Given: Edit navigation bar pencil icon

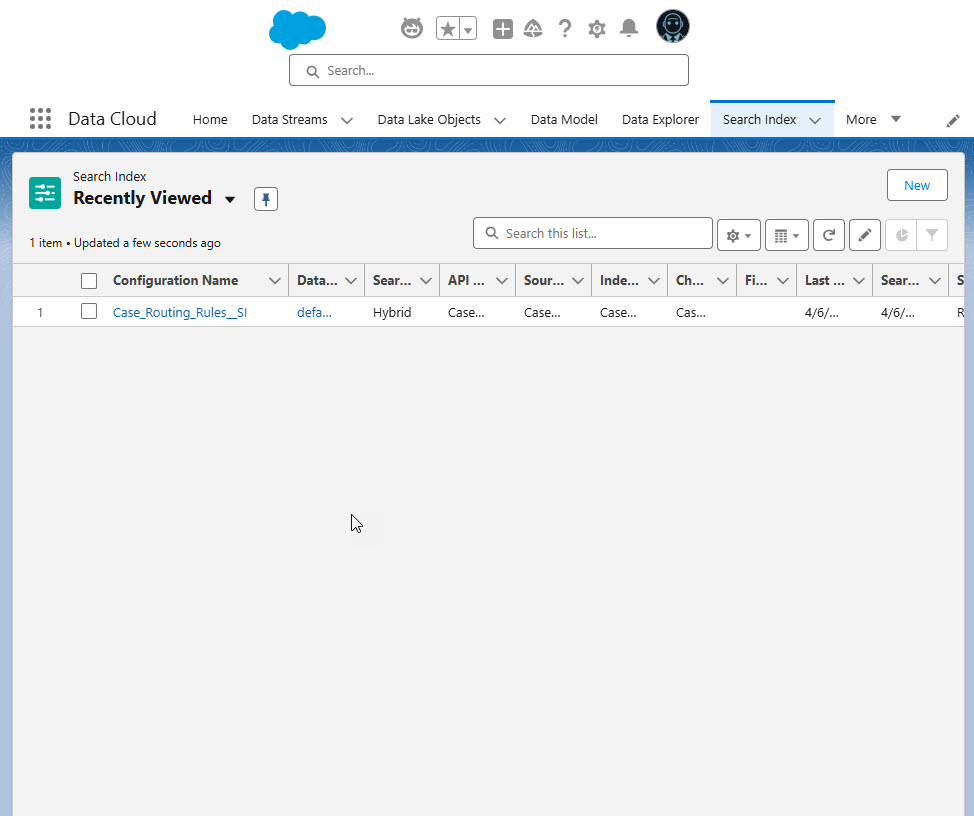Looking at the screenshot, I should tap(952, 120).
